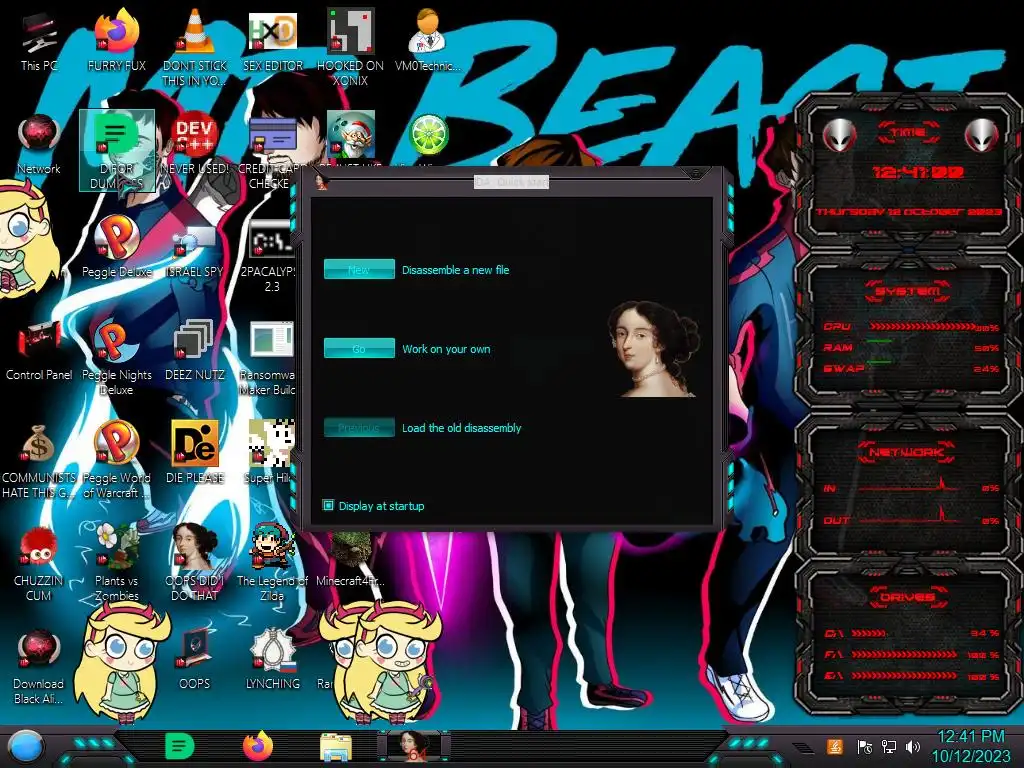Open the CHUZZIN CUM desktop icon
Image resolution: width=1024 pixels, height=768 pixels.
click(x=39, y=564)
